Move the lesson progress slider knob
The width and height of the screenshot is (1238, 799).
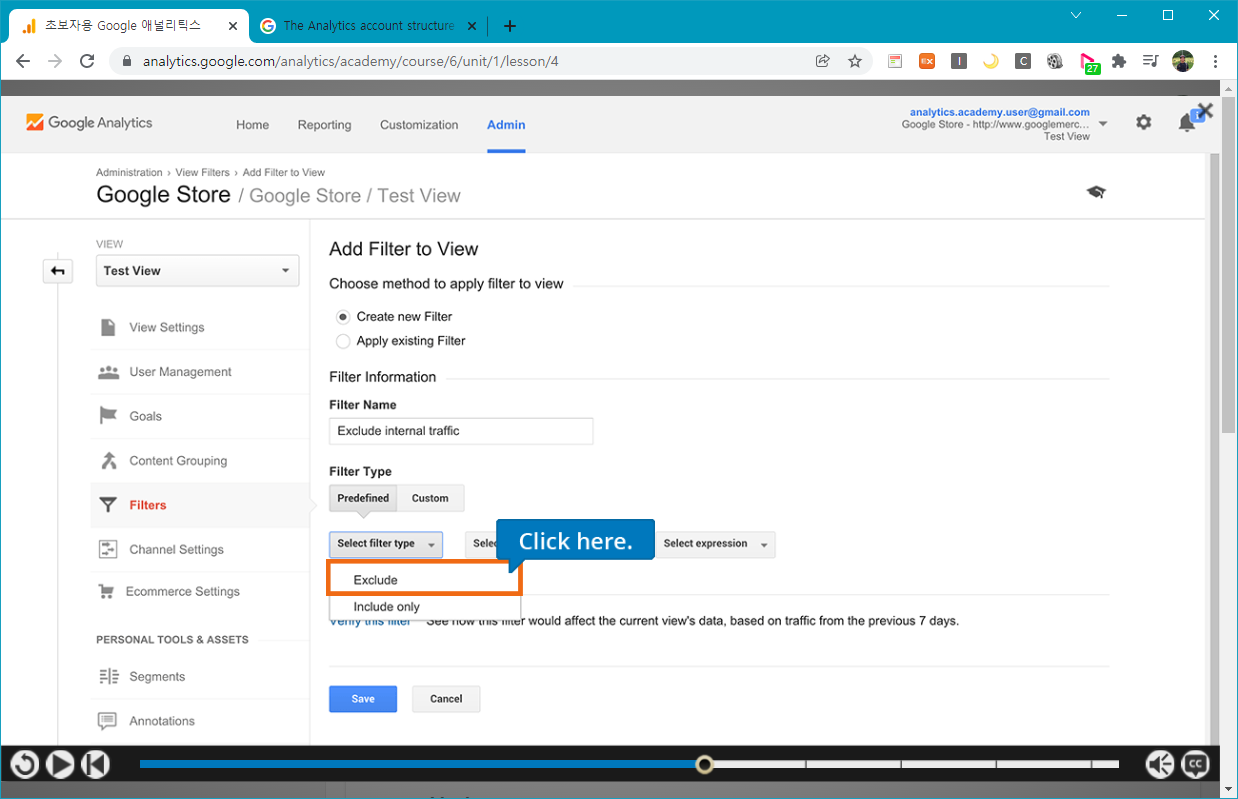pyautogui.click(x=705, y=765)
